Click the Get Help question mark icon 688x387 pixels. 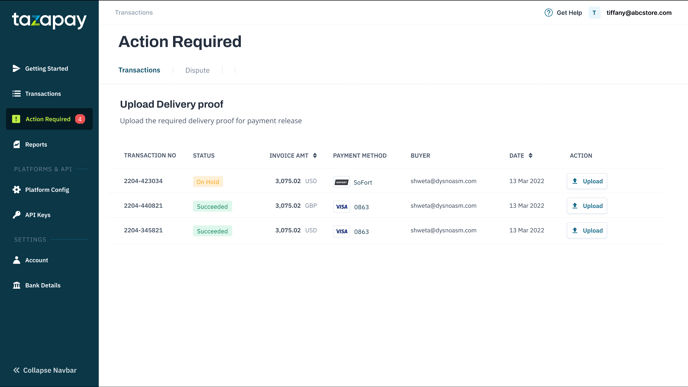click(548, 13)
